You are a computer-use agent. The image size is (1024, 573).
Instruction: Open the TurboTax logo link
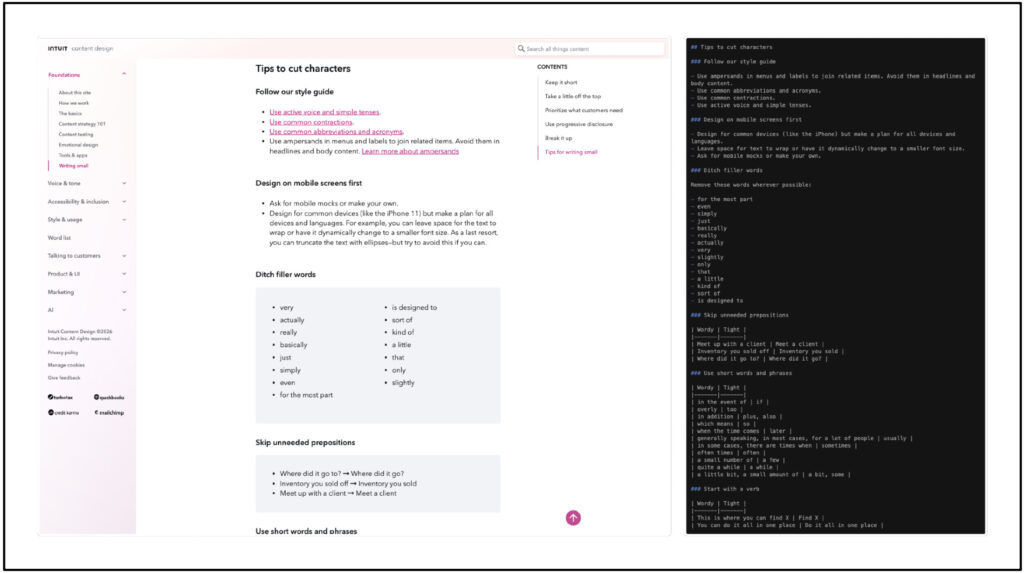tap(60, 397)
